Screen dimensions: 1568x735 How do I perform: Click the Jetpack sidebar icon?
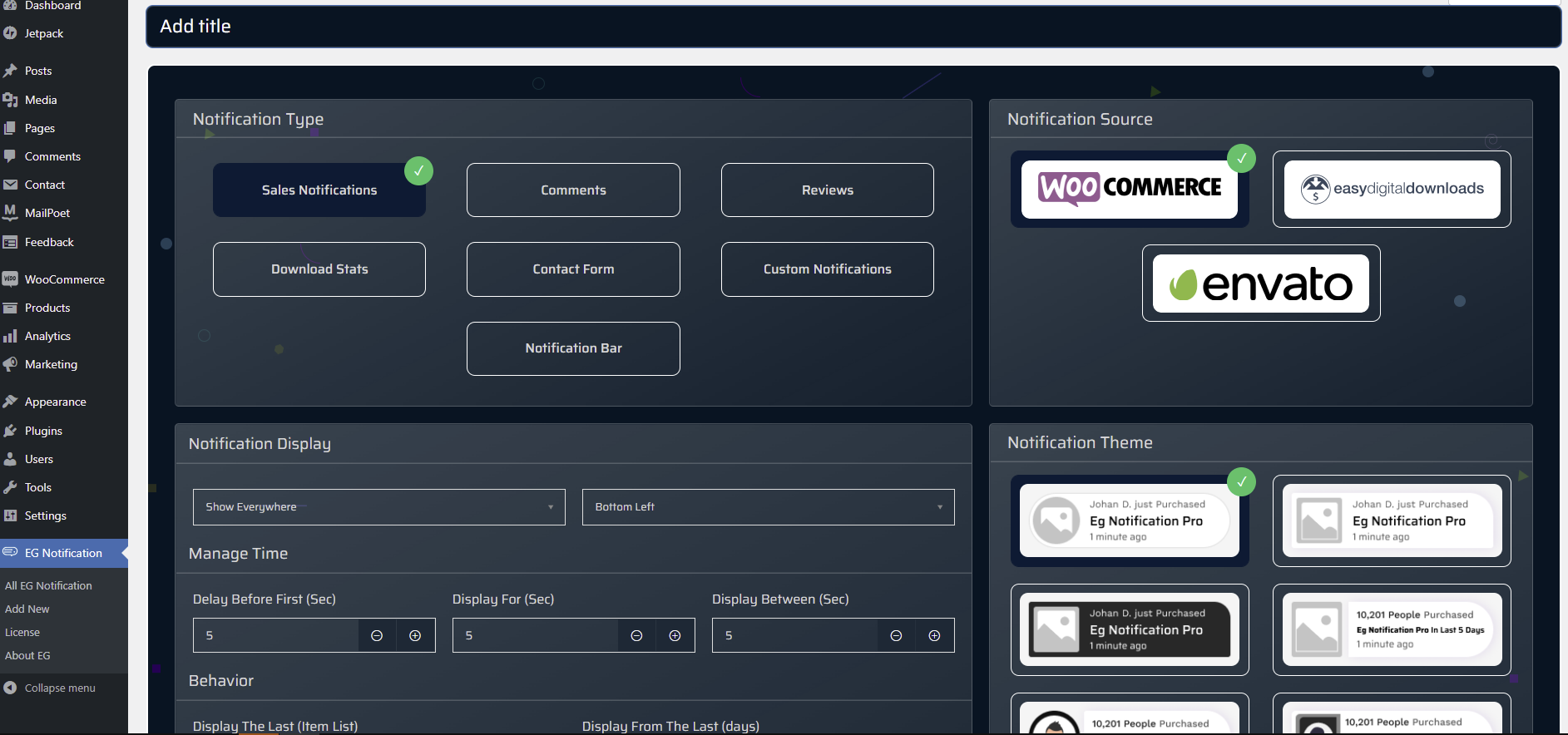coord(10,33)
